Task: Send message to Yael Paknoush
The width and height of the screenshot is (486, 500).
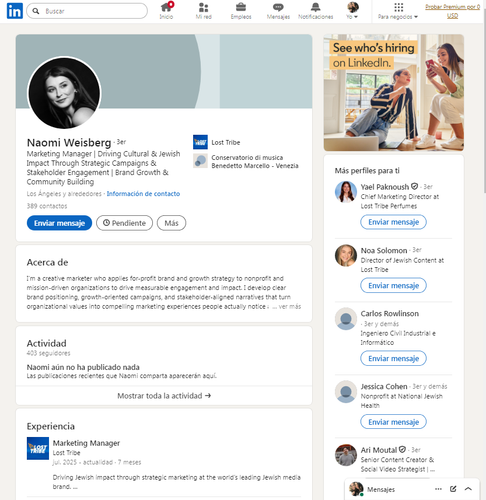Action: click(x=393, y=222)
